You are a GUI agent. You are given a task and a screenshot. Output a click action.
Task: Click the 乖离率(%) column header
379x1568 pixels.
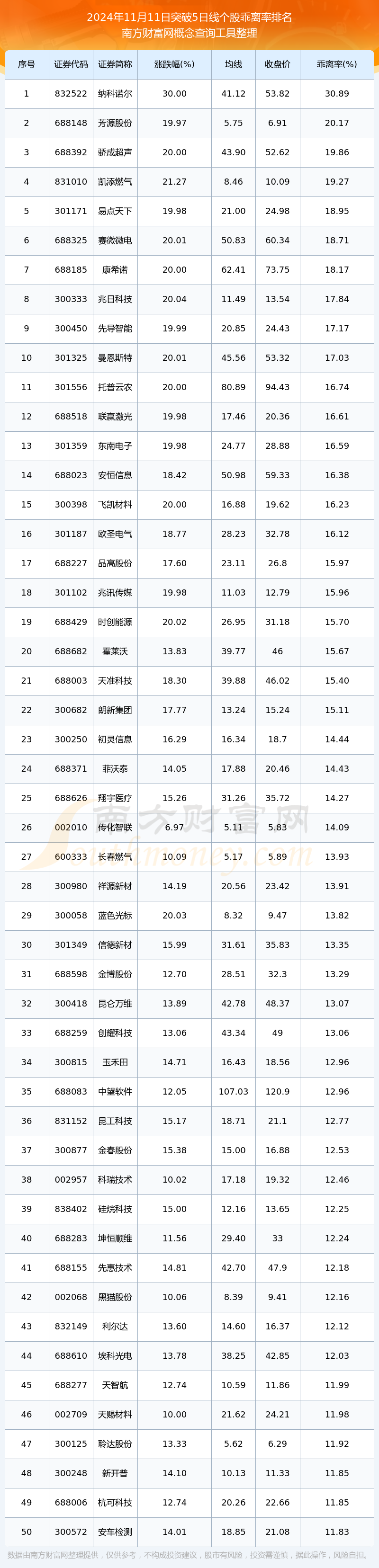tap(337, 64)
